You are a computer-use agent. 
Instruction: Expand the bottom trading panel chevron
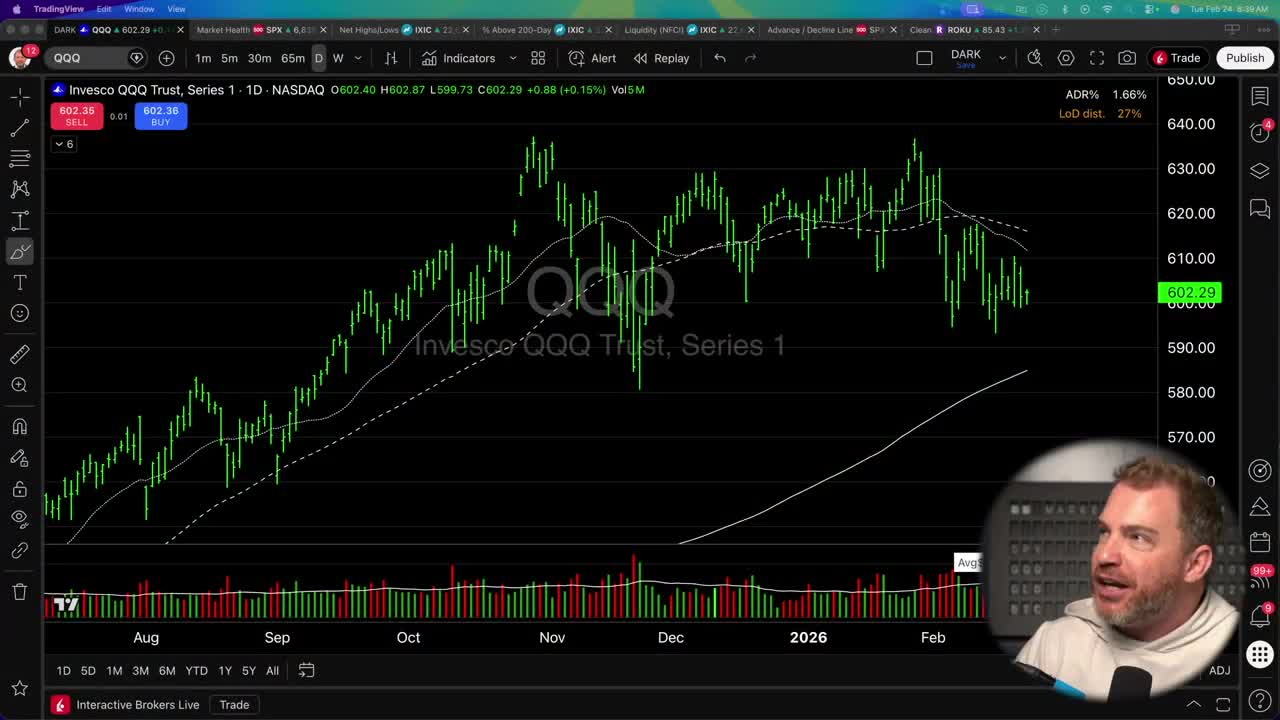[x=1193, y=705]
